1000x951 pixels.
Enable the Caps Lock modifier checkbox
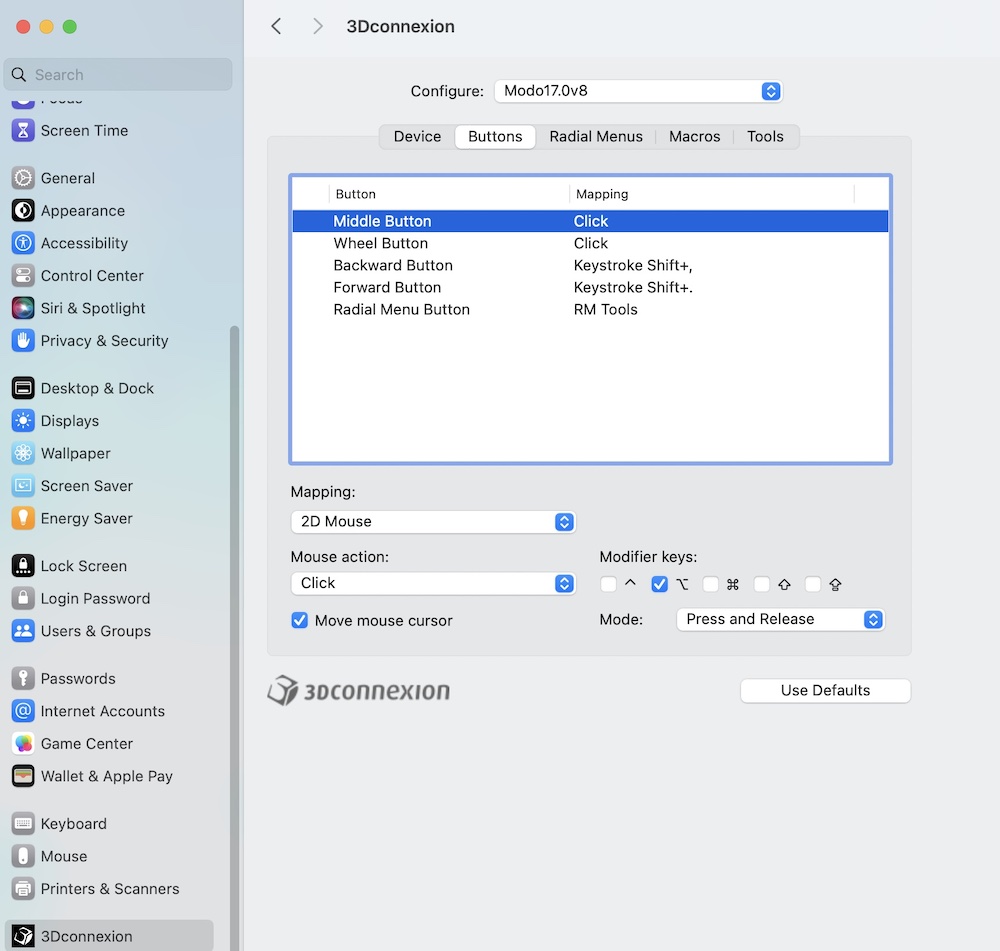coord(812,584)
